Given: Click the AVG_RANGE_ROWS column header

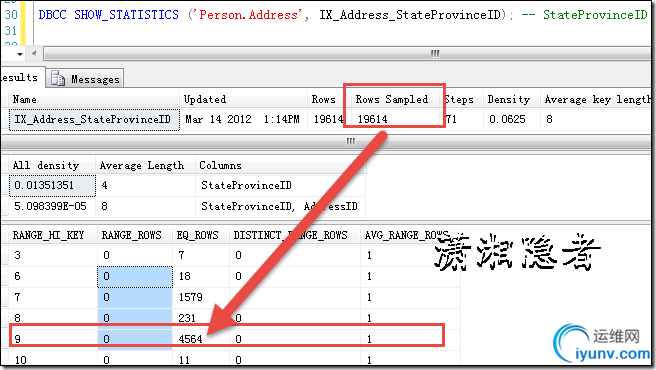Looking at the screenshot, I should (x=410, y=235).
